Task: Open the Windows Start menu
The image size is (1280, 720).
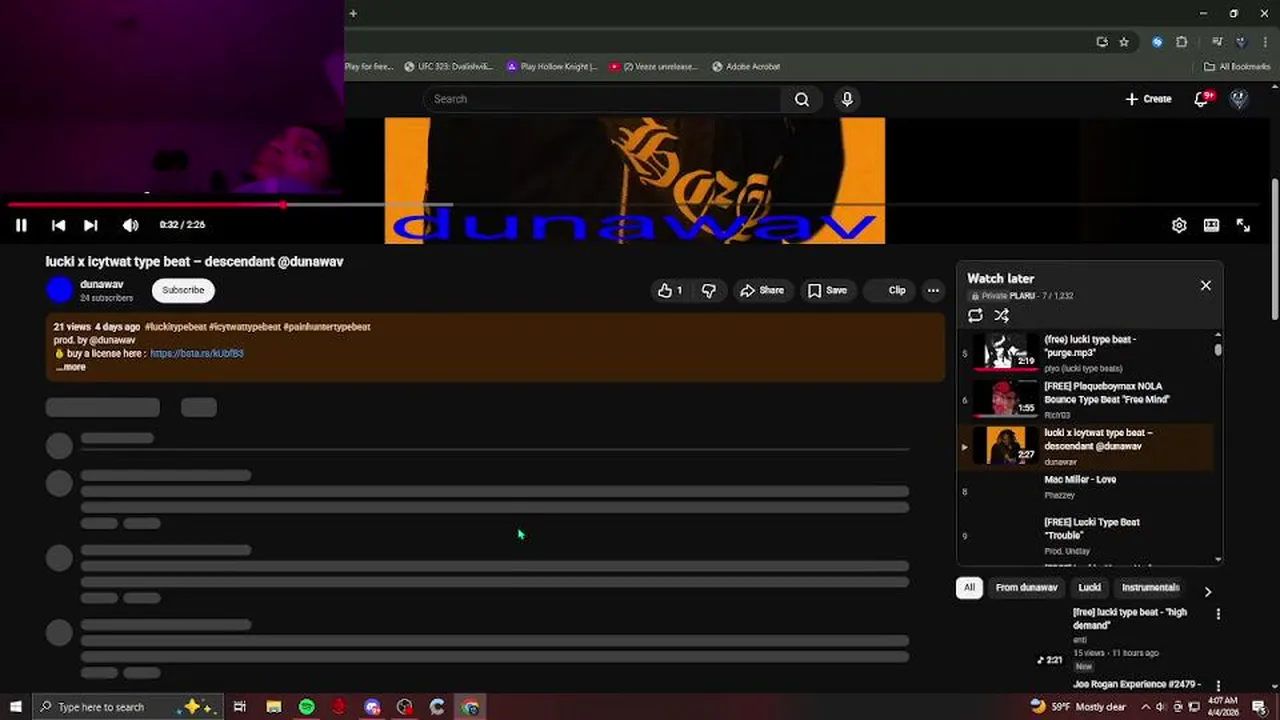Action: pyautogui.click(x=16, y=707)
